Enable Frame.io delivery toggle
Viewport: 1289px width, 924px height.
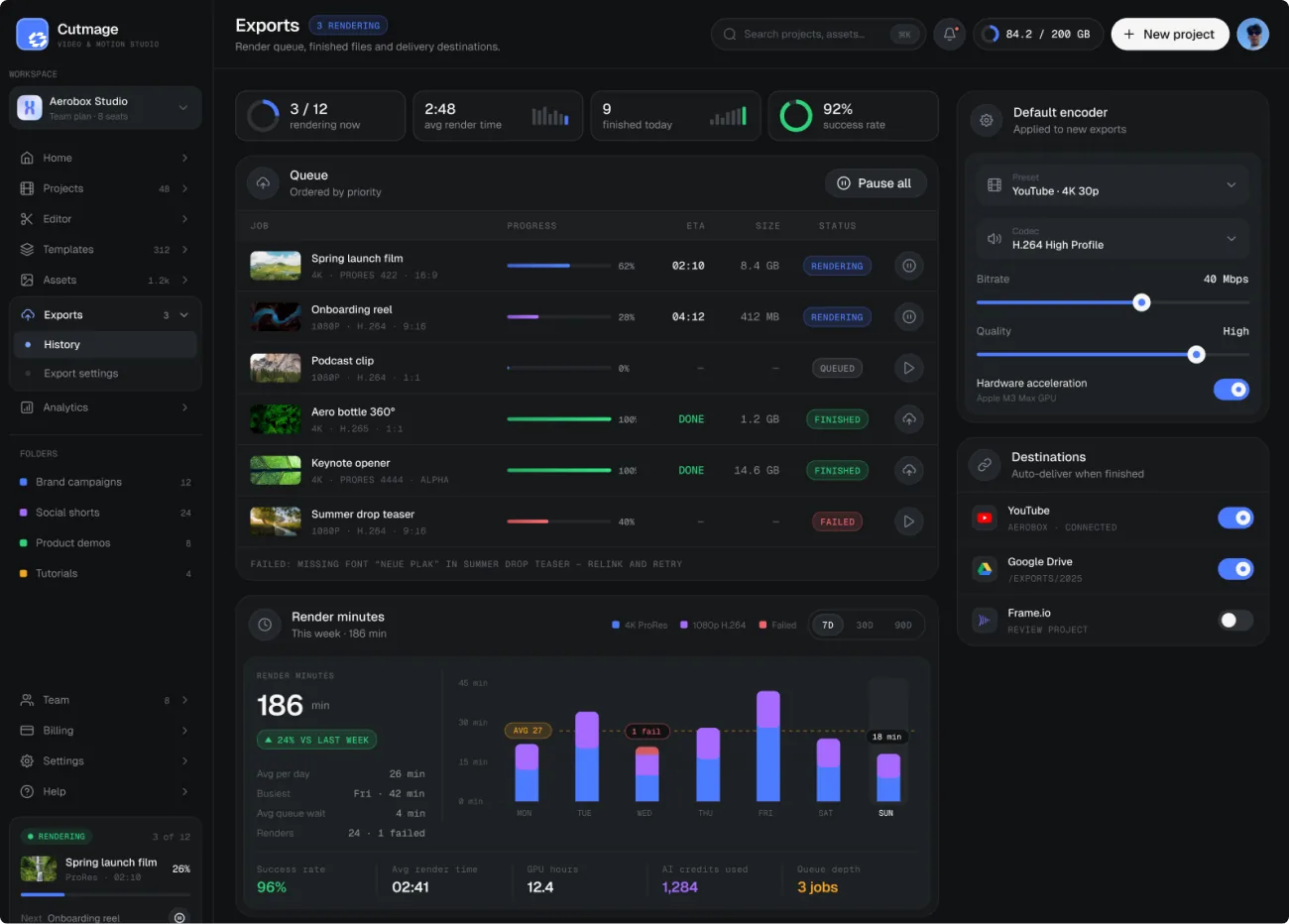point(1235,621)
